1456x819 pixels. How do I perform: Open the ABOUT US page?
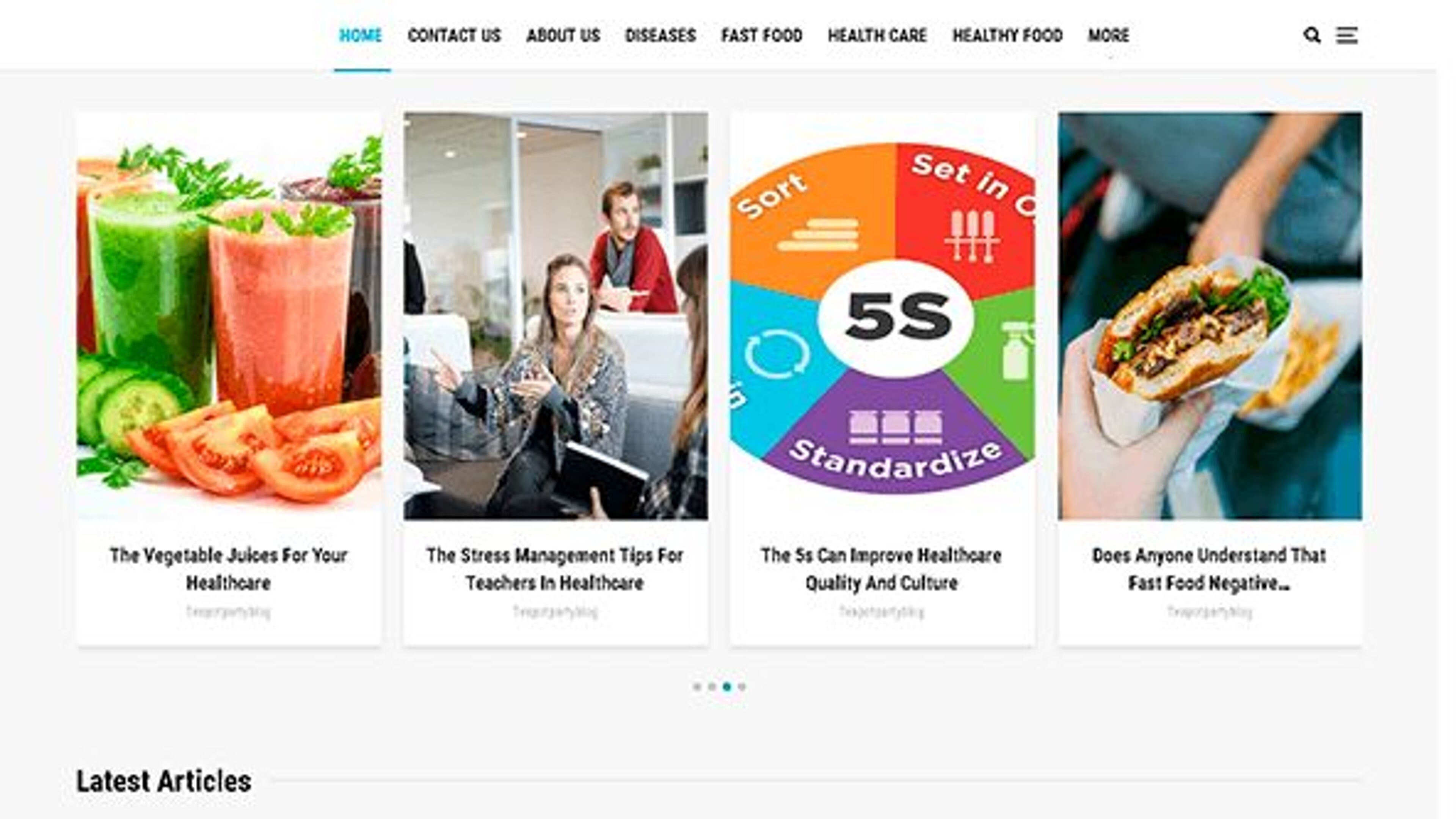[563, 36]
